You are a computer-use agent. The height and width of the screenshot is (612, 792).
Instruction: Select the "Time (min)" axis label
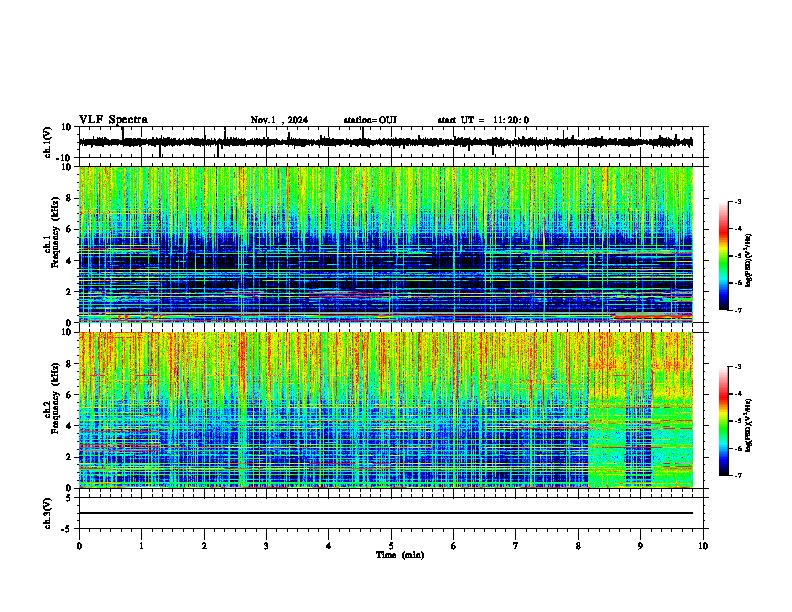point(400,555)
